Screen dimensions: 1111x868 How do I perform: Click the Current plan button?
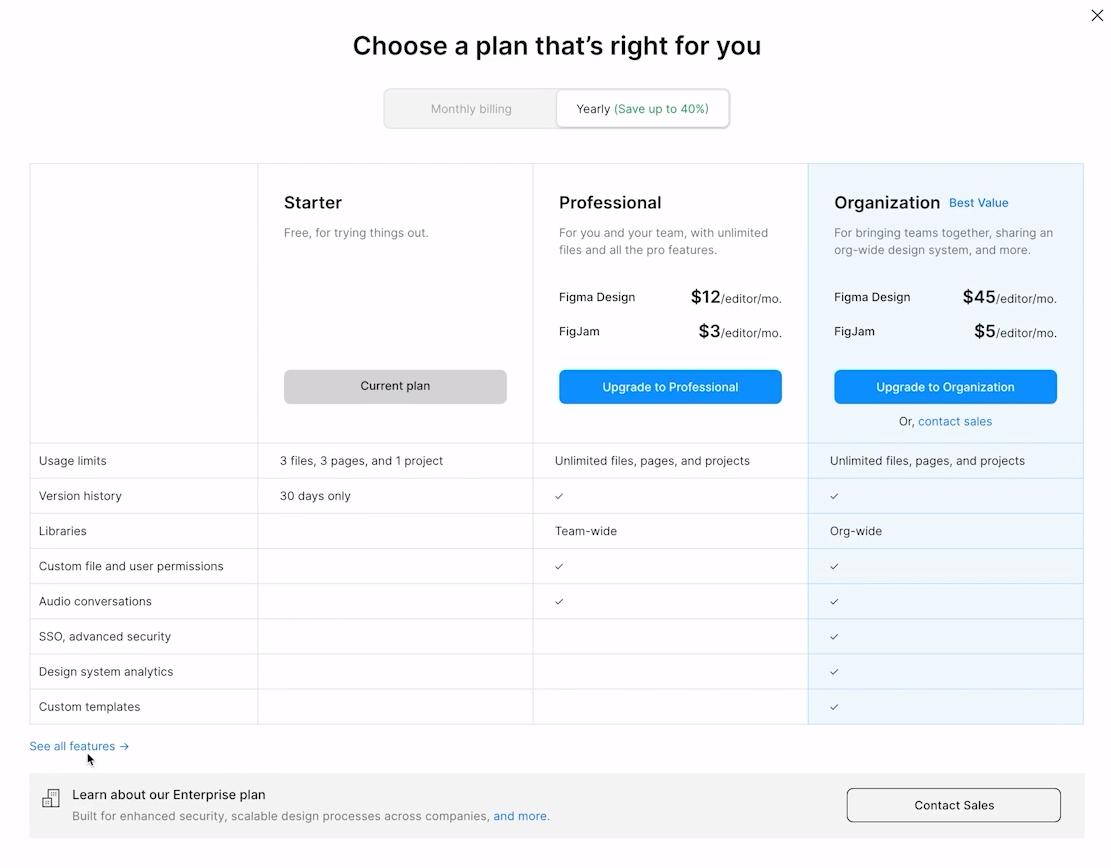click(x=395, y=386)
